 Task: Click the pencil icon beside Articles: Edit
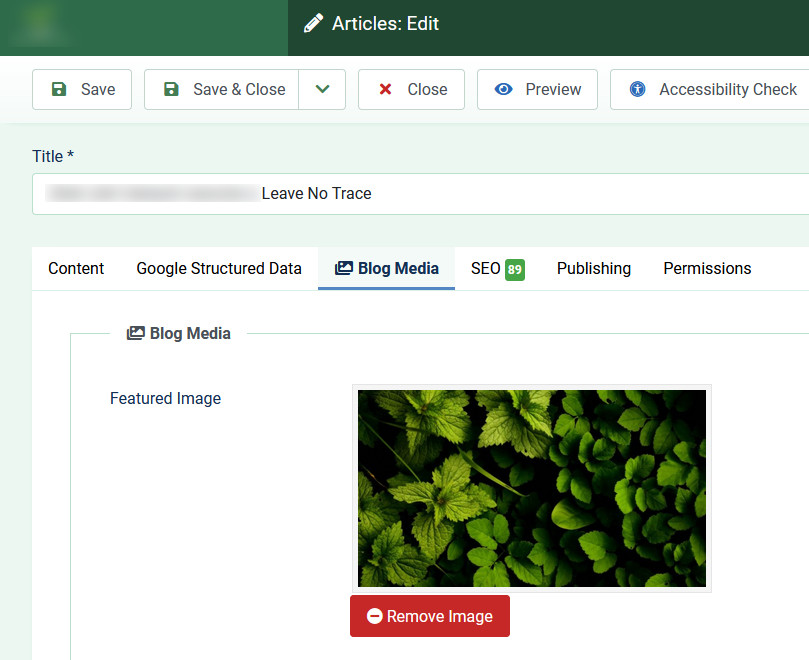click(x=314, y=23)
